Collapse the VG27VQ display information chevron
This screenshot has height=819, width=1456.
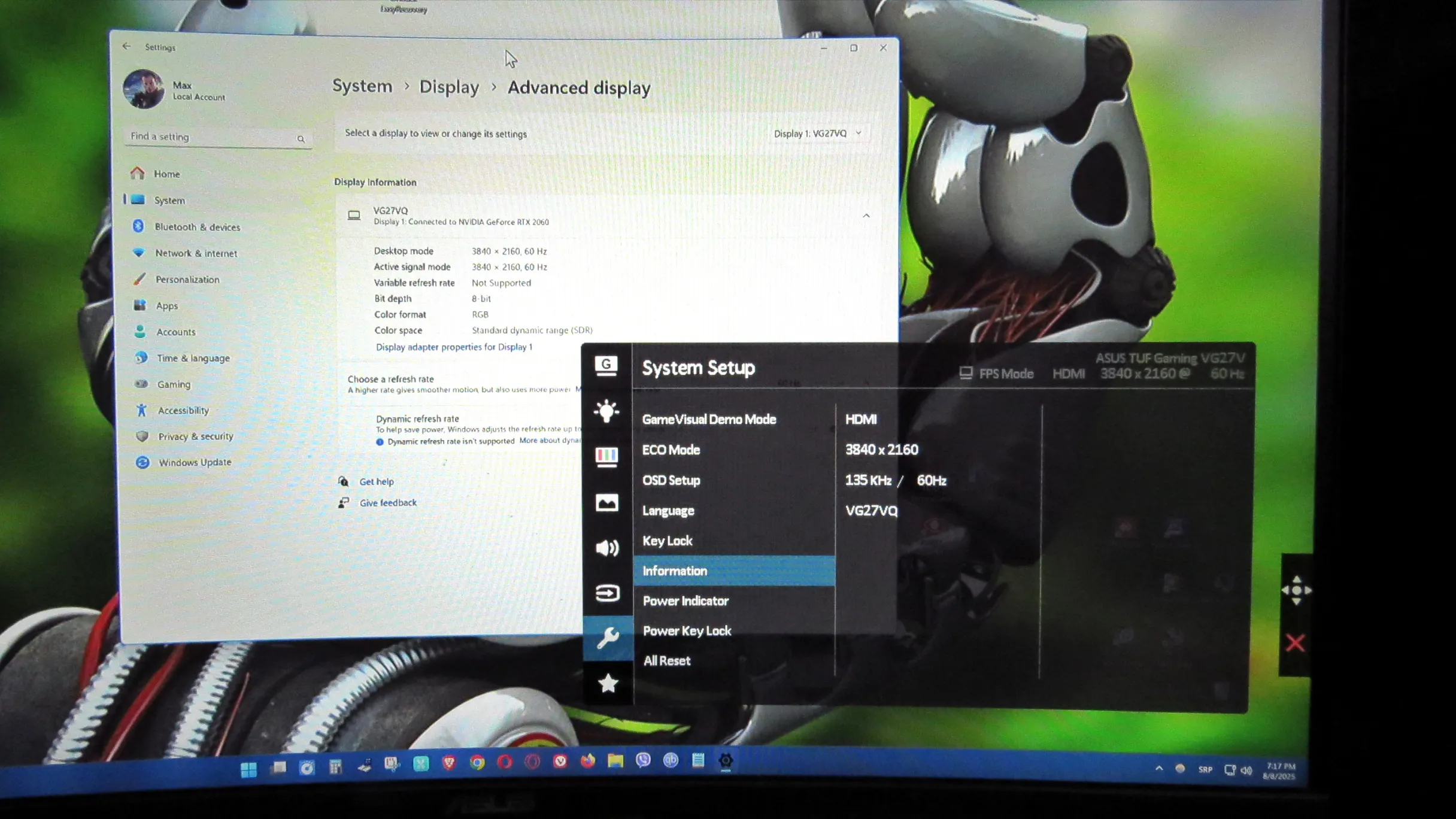coord(866,216)
